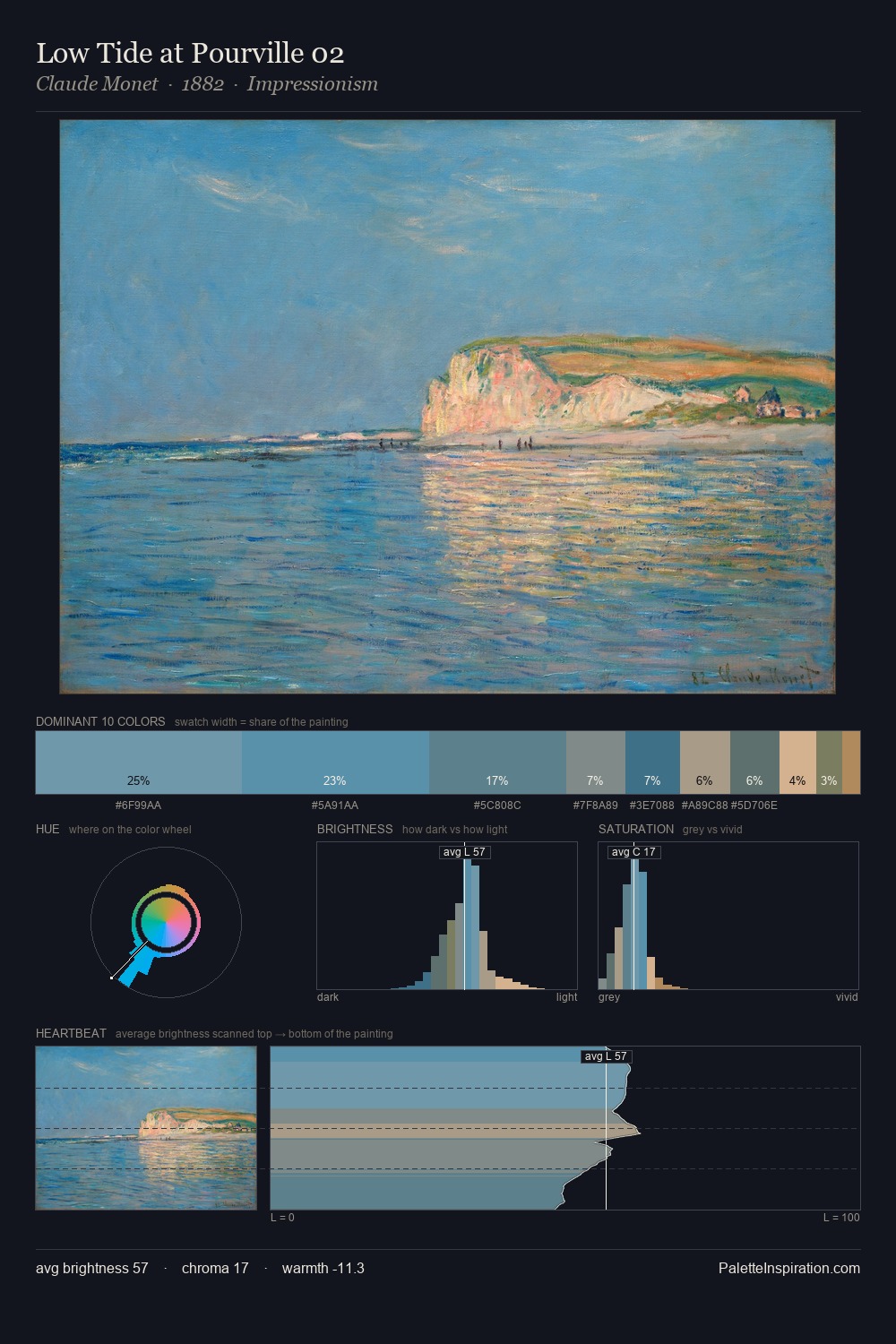Click "where on the color wheel" caption
Screen dimensions: 896x1344
point(130,830)
